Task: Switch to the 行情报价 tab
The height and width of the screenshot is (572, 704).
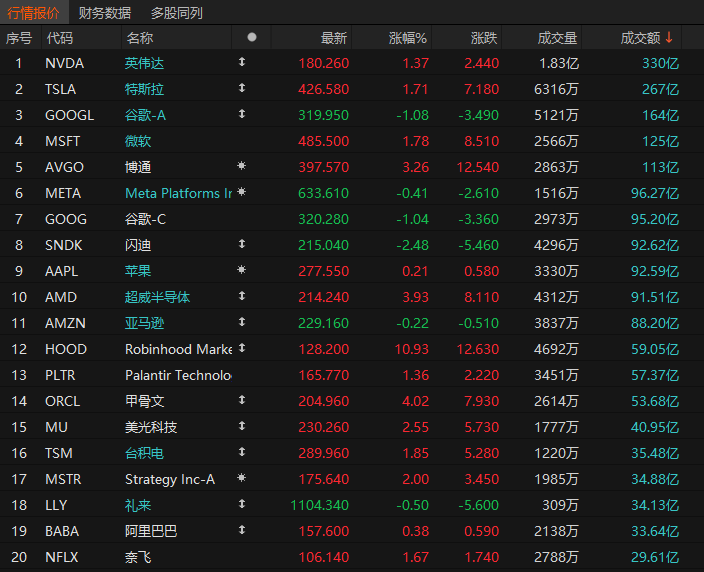Action: [33, 13]
